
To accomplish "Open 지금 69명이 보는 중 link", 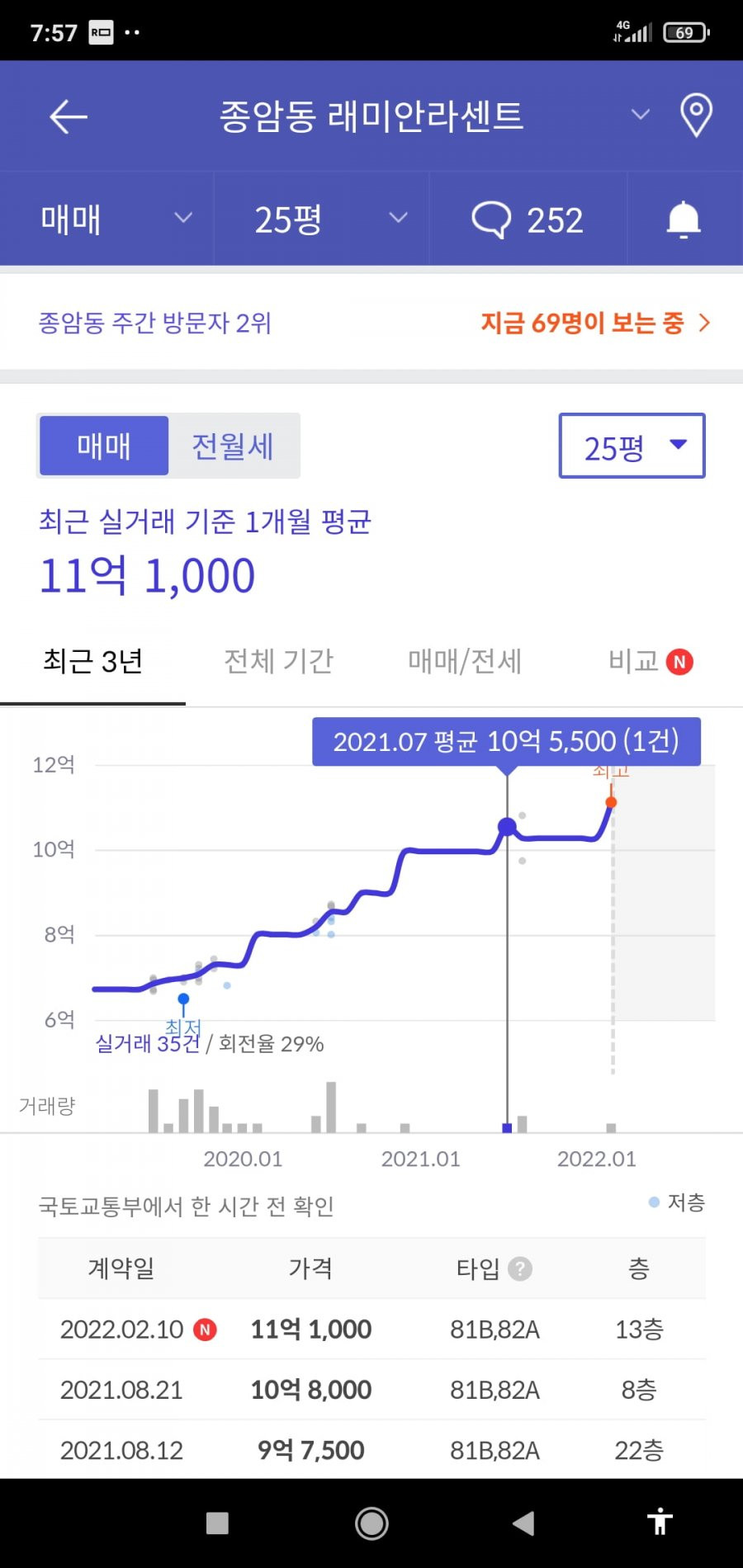I will (x=595, y=323).
